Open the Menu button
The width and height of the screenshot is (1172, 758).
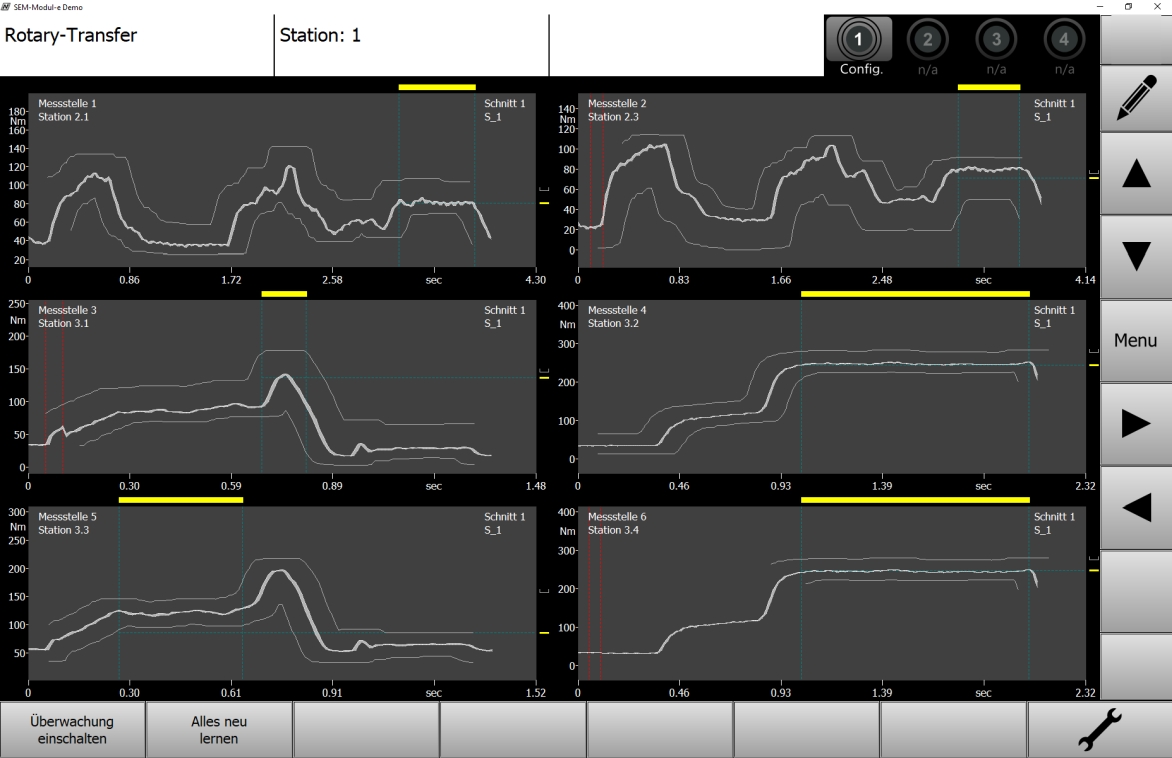pos(1136,341)
